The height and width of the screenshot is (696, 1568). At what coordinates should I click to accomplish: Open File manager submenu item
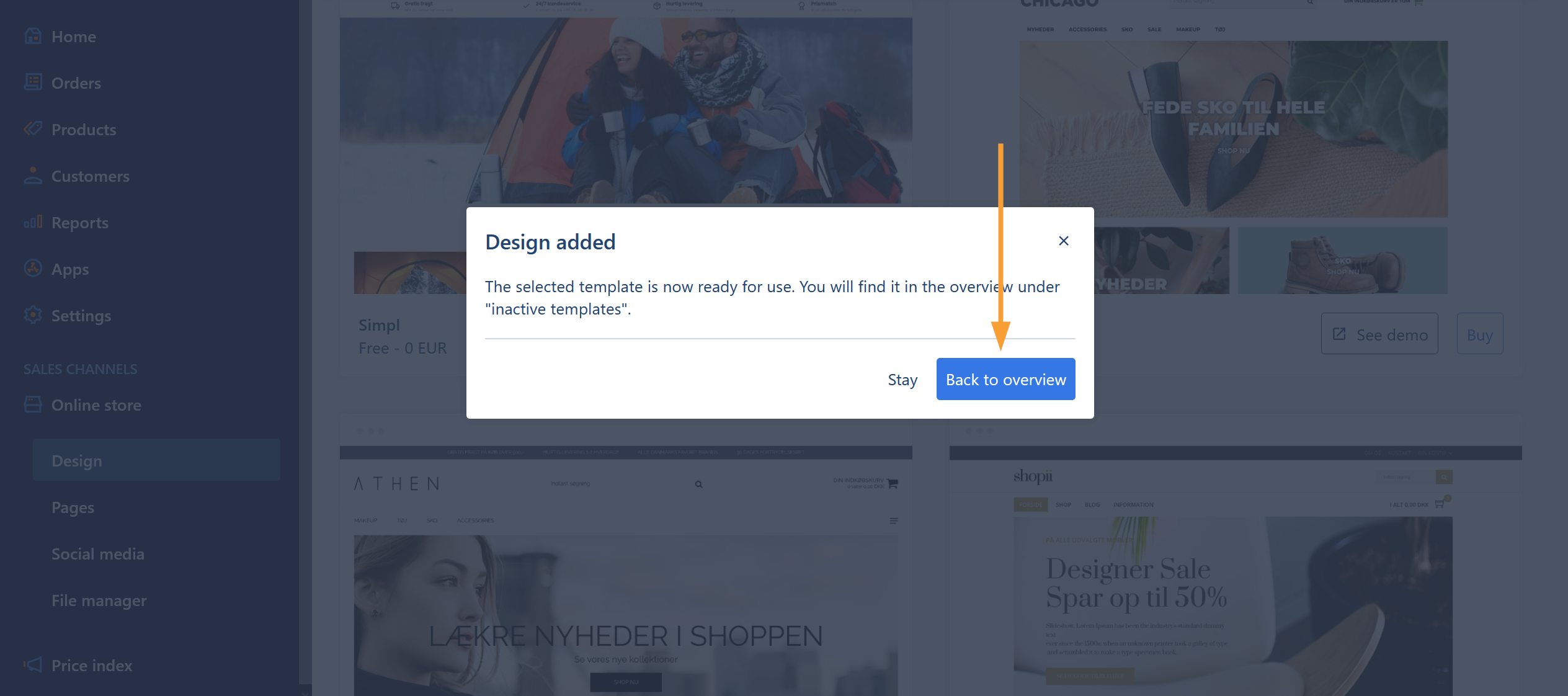click(x=99, y=600)
